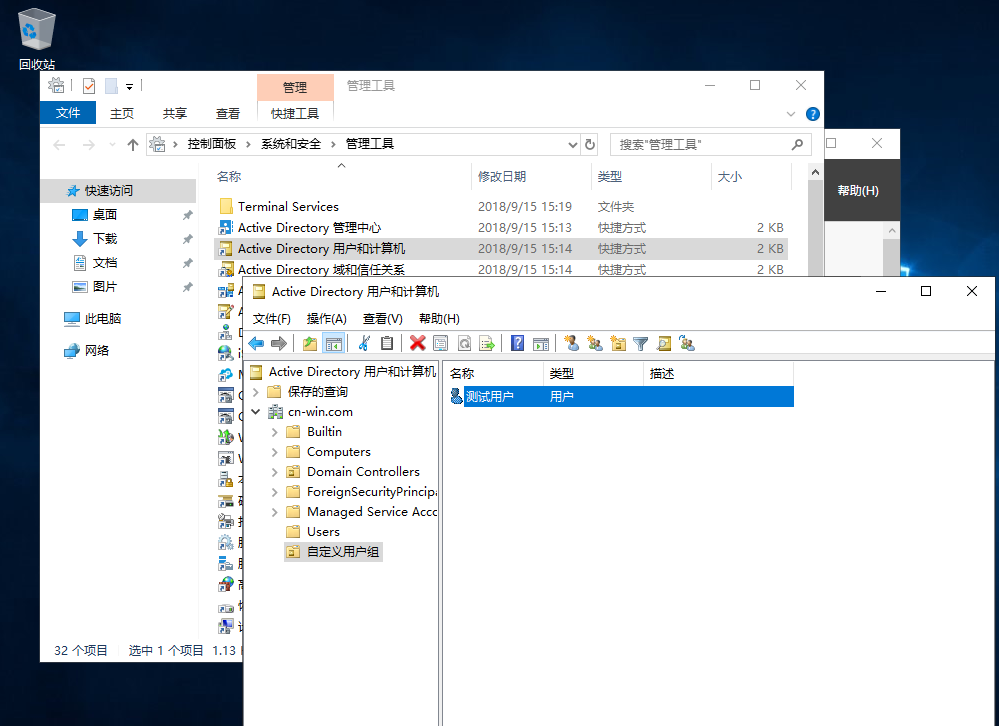Go up one level in AD console
The height and width of the screenshot is (726, 999).
[x=310, y=344]
